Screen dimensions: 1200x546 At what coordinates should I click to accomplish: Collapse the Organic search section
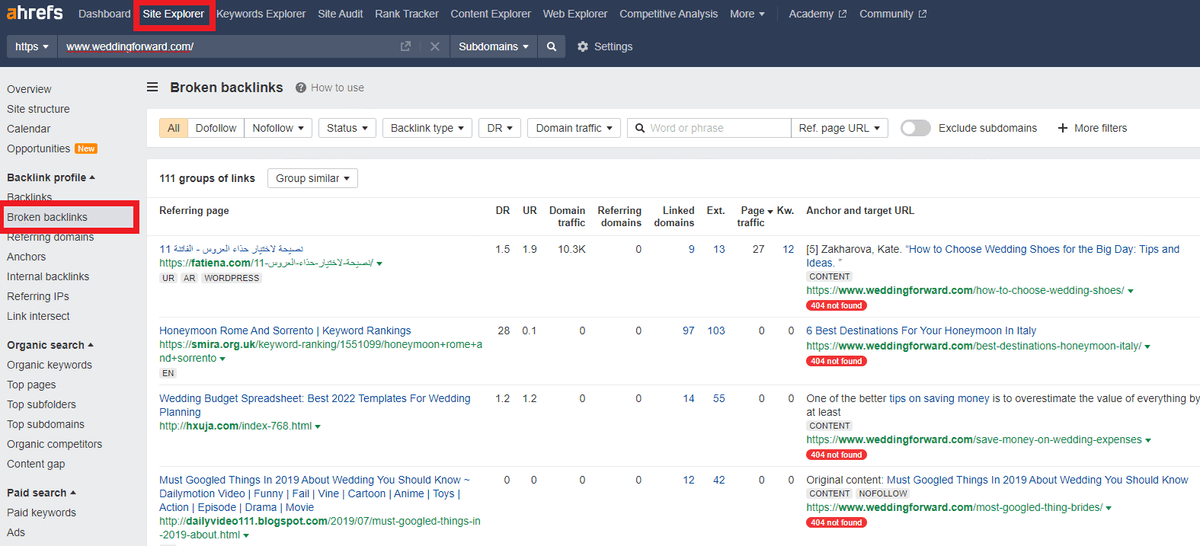click(x=51, y=345)
